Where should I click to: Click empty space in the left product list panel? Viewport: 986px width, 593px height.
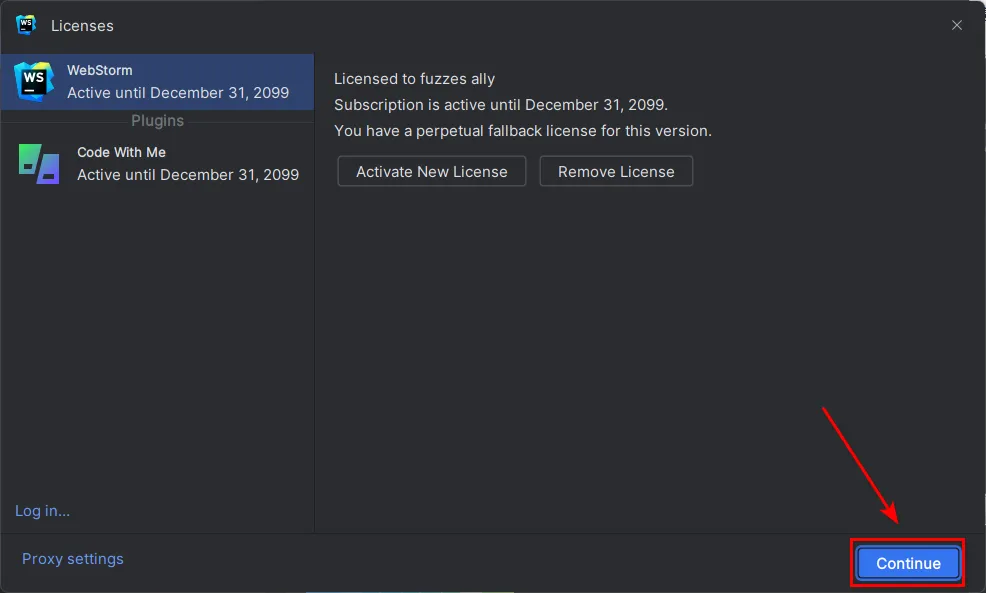click(157, 350)
